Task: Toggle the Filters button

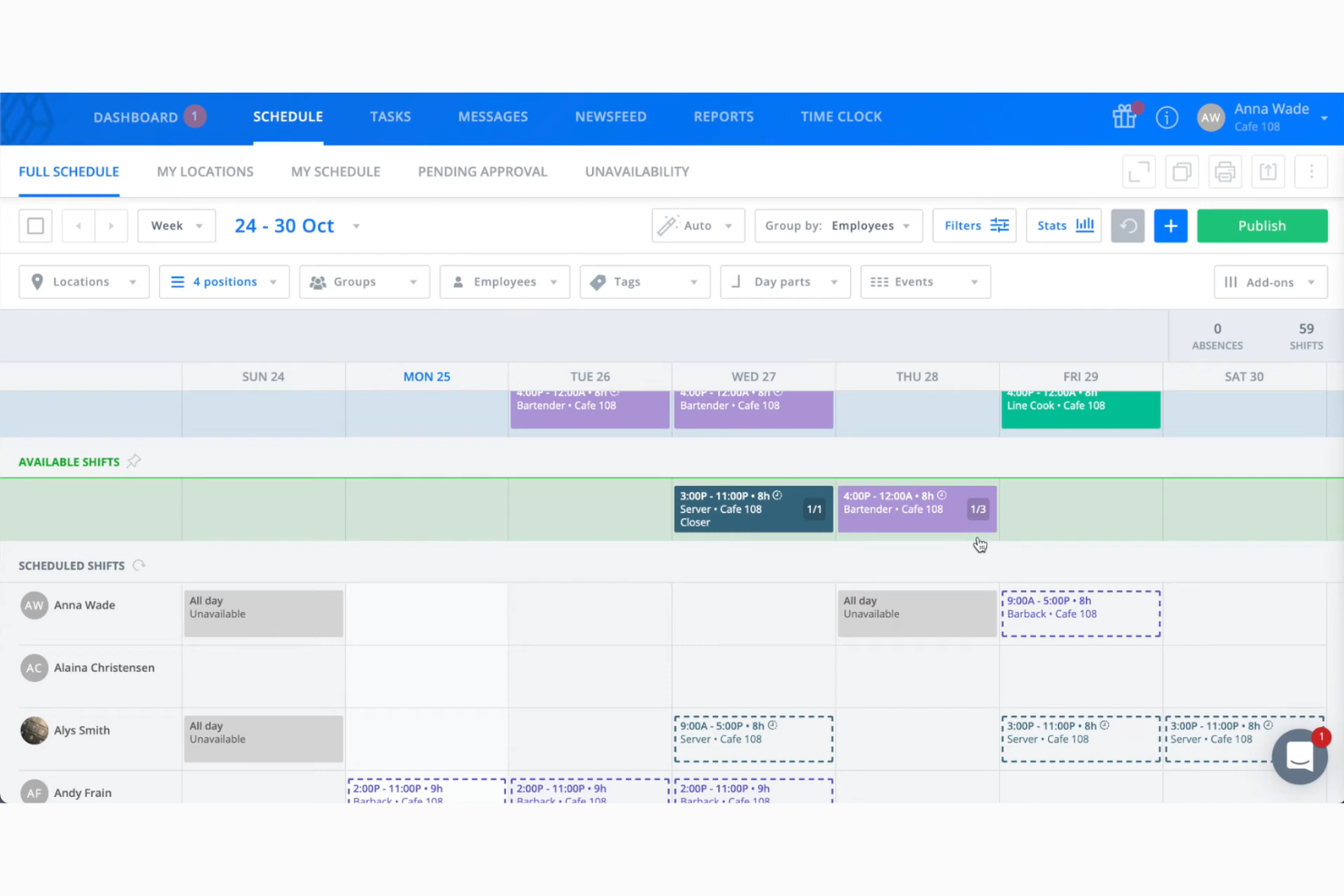Action: click(x=974, y=226)
